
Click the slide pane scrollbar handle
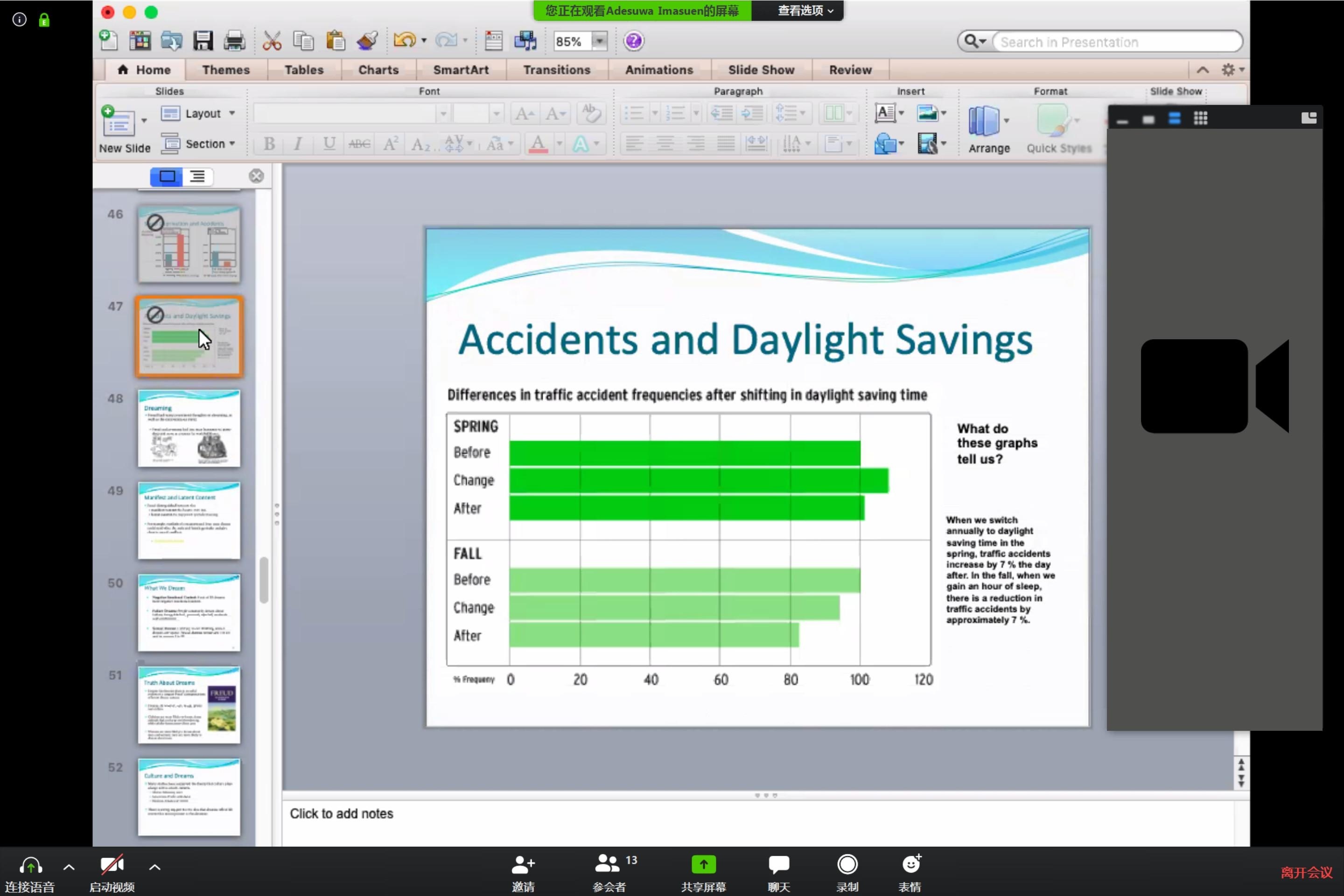263,580
